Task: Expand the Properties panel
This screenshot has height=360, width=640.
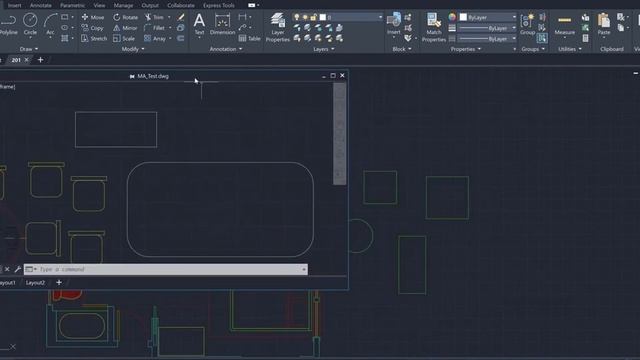Action: 466,49
